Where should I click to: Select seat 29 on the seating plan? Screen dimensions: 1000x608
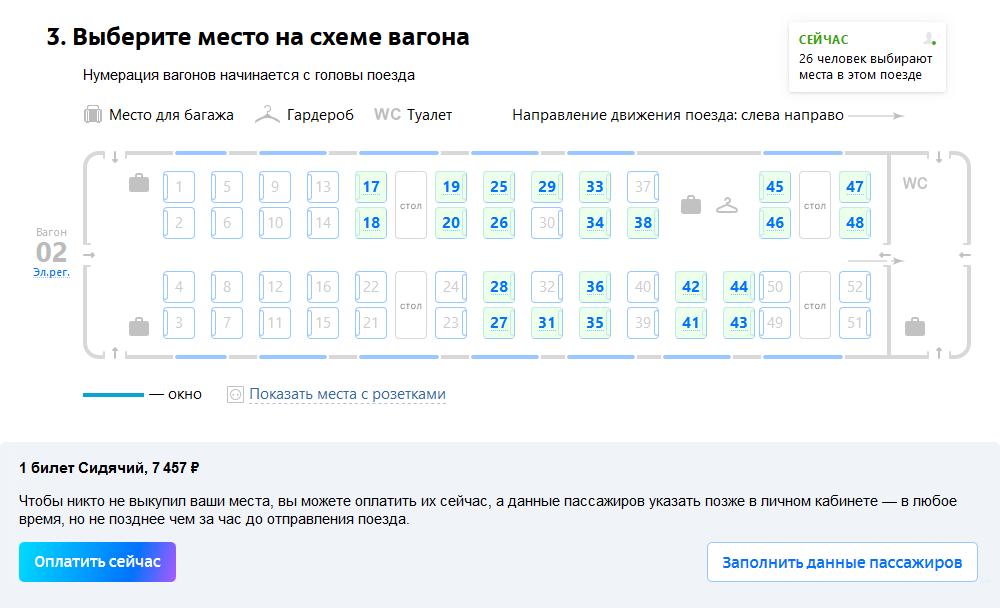[547, 187]
